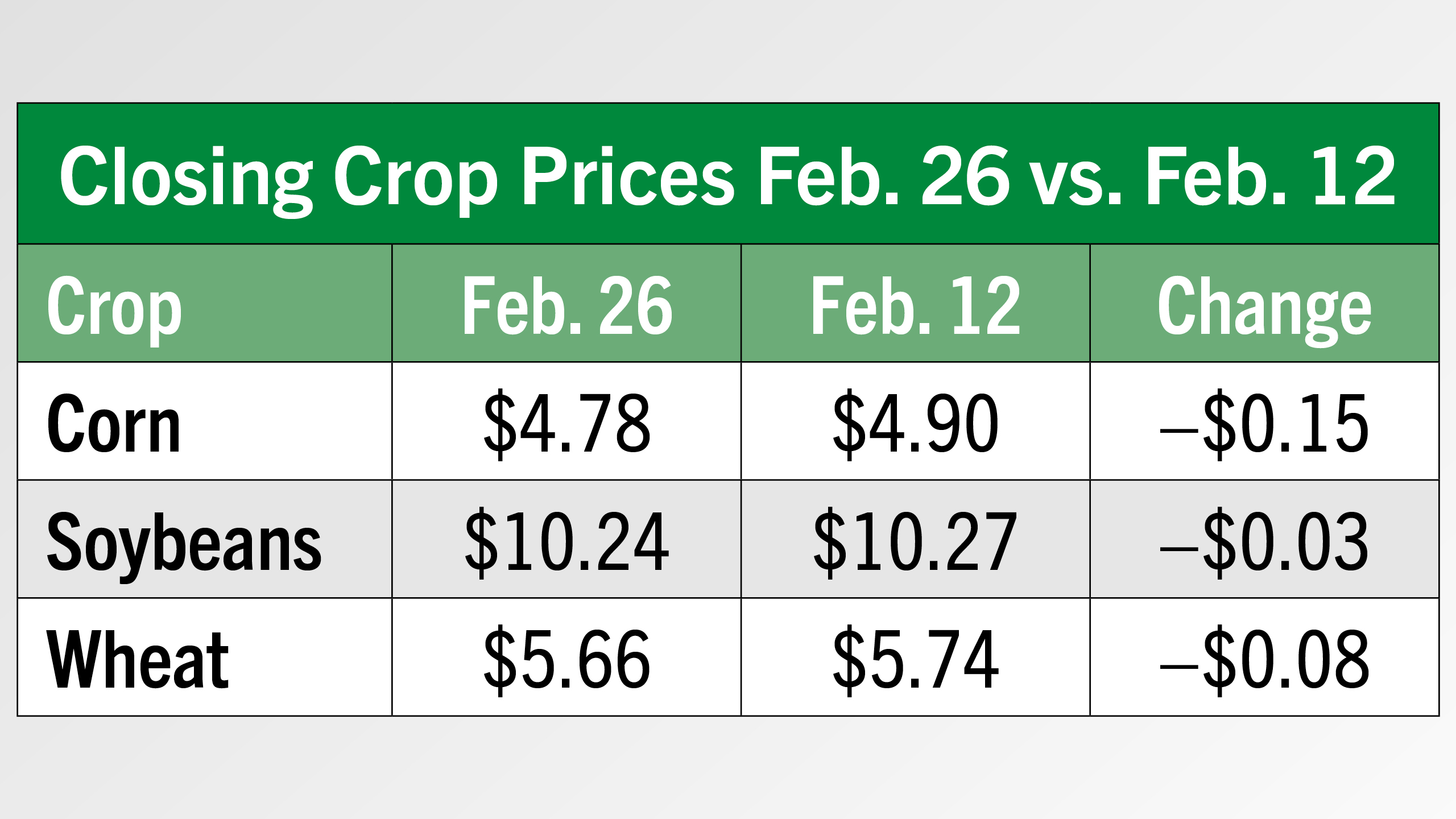1456x819 pixels.
Task: Click the 'Soybeans' row label
Action: [184, 541]
